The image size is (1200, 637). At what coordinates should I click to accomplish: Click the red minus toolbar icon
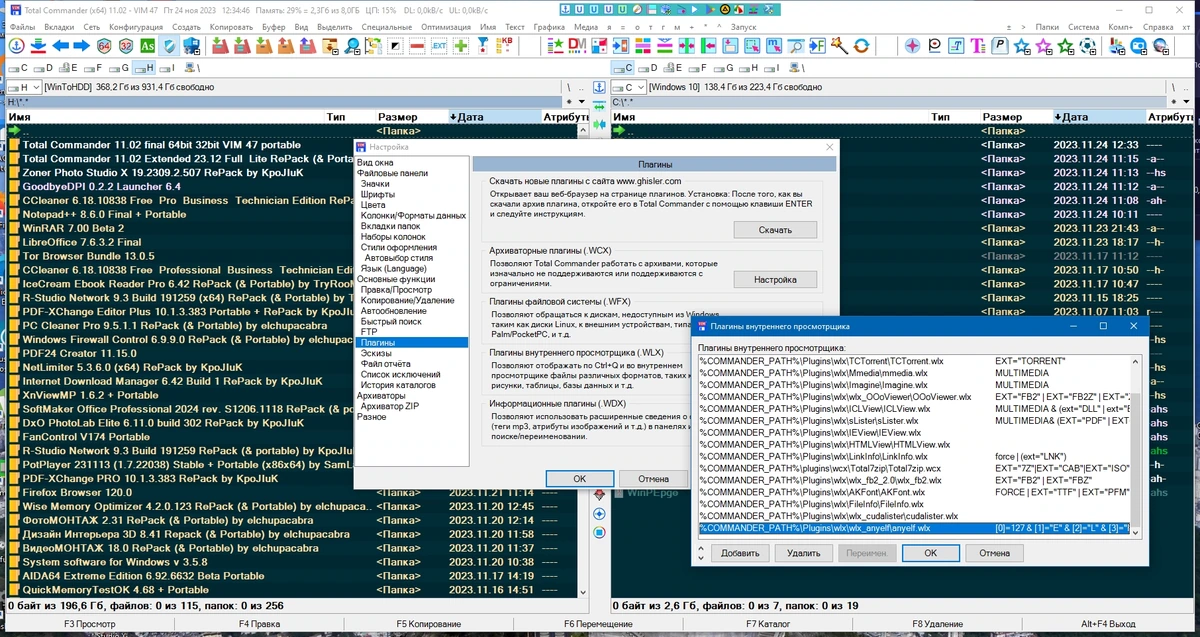point(417,46)
